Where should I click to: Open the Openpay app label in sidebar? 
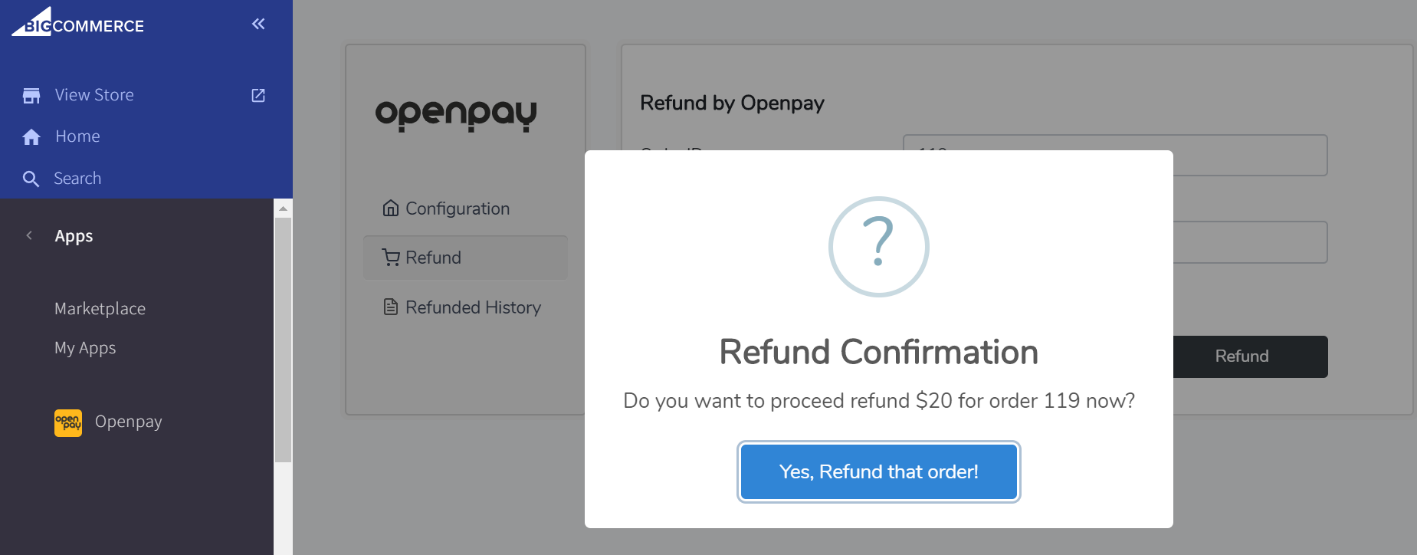pyautogui.click(x=128, y=422)
